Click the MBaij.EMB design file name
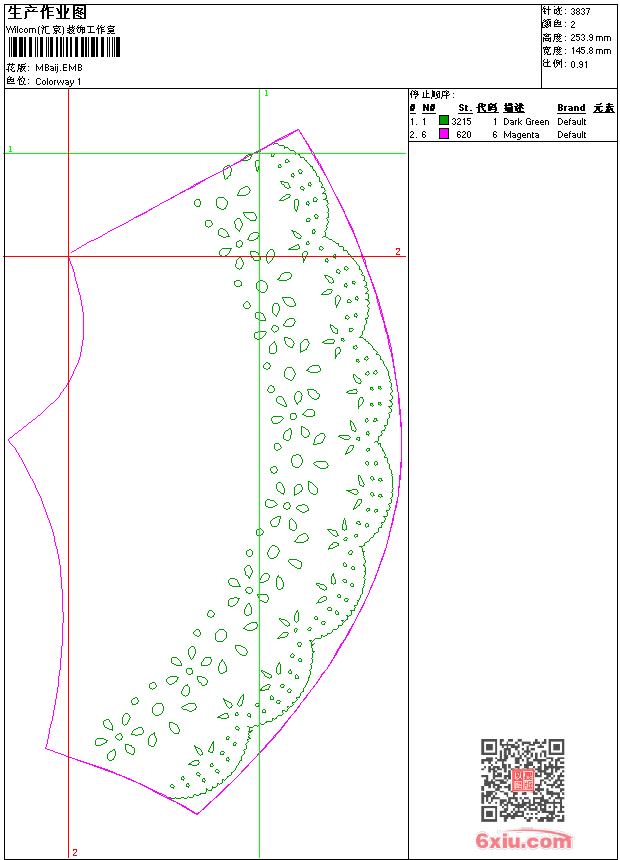Image resolution: width=620 pixels, height=860 pixels. click(59, 68)
